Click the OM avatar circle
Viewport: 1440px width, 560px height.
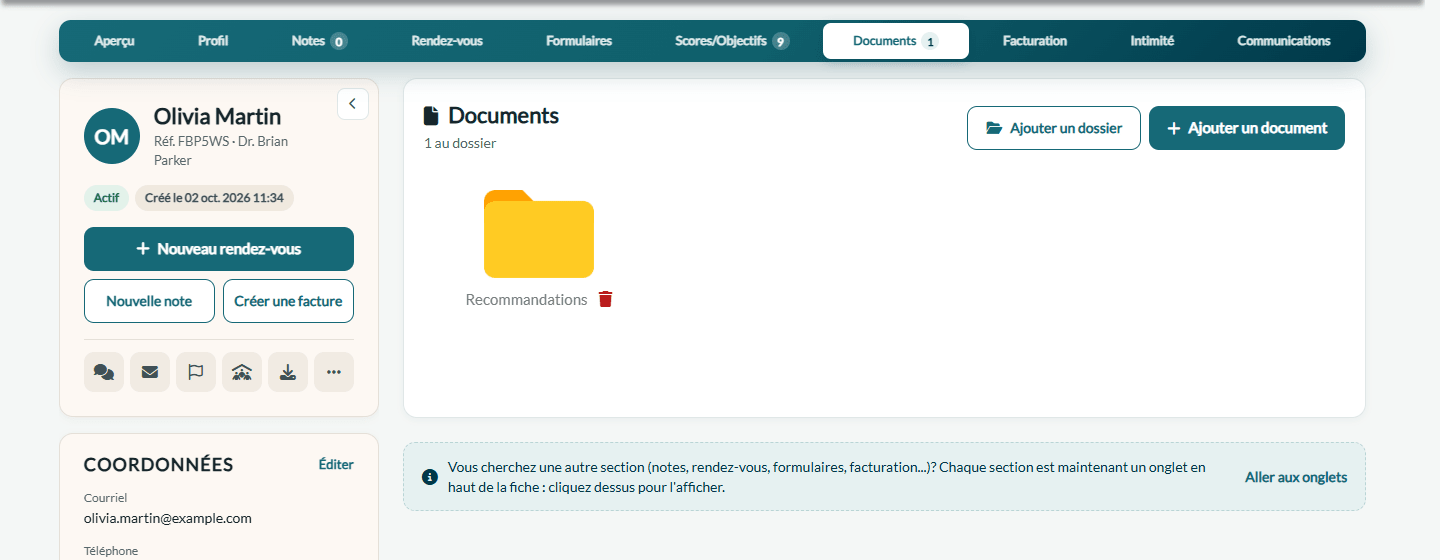(112, 136)
